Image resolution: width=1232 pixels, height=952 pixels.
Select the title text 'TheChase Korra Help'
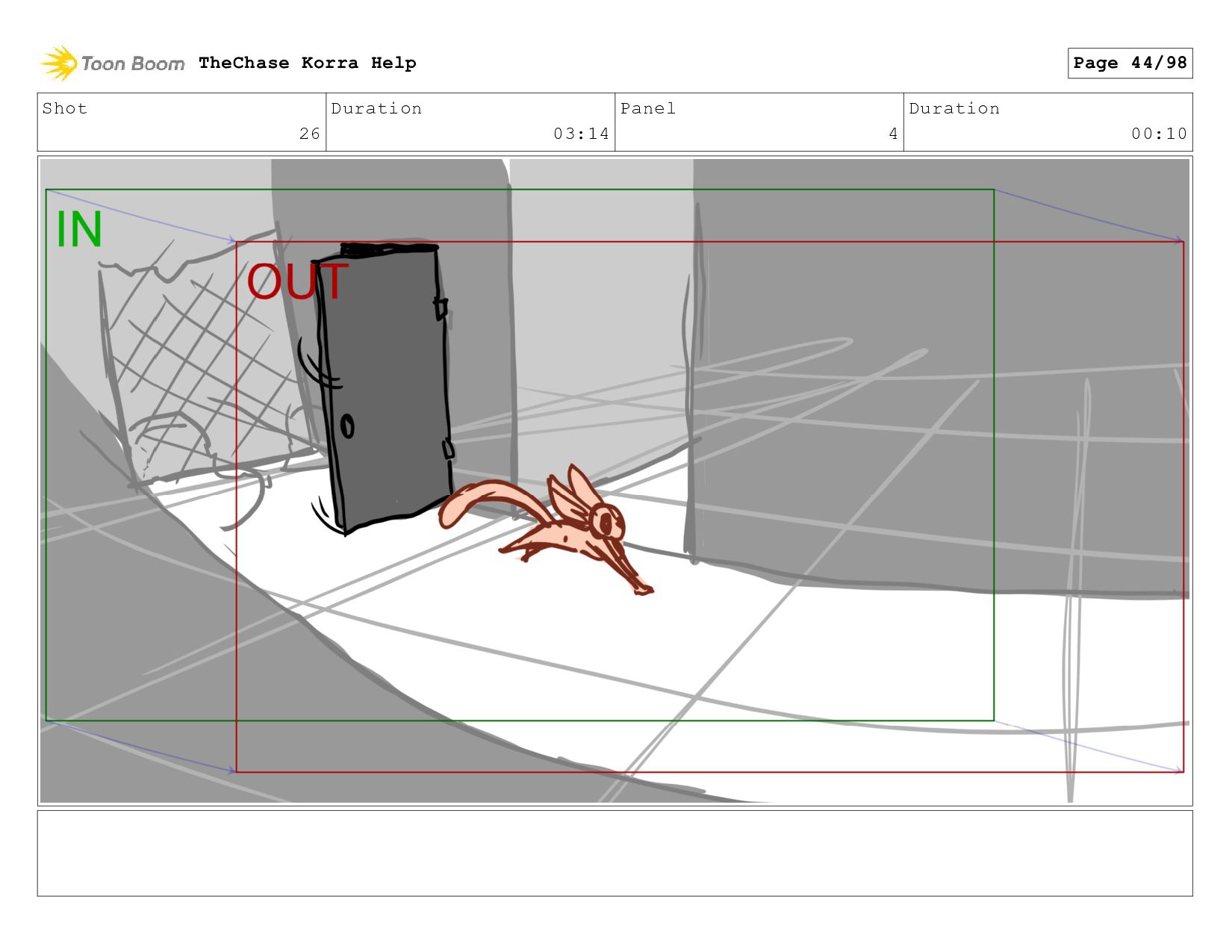pyautogui.click(x=308, y=63)
